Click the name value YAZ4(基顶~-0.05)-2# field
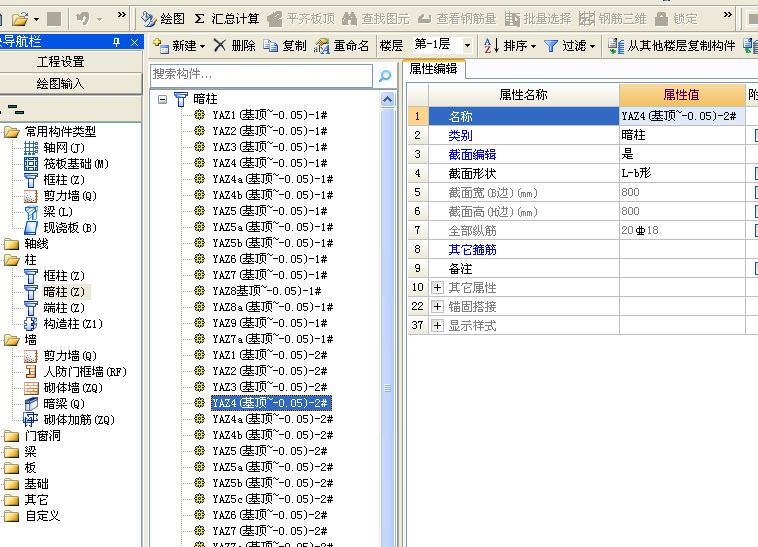Viewport: 758px width, 547px height. pos(682,116)
